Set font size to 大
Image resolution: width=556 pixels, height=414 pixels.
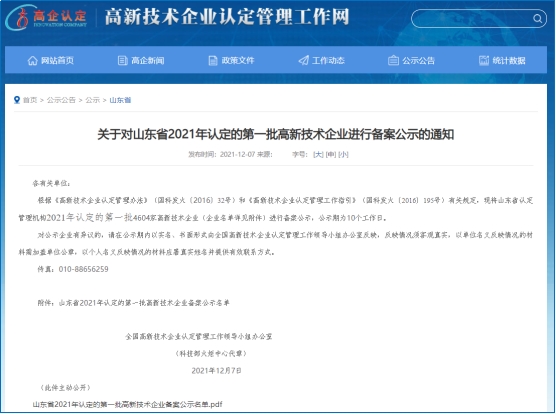click(318, 155)
